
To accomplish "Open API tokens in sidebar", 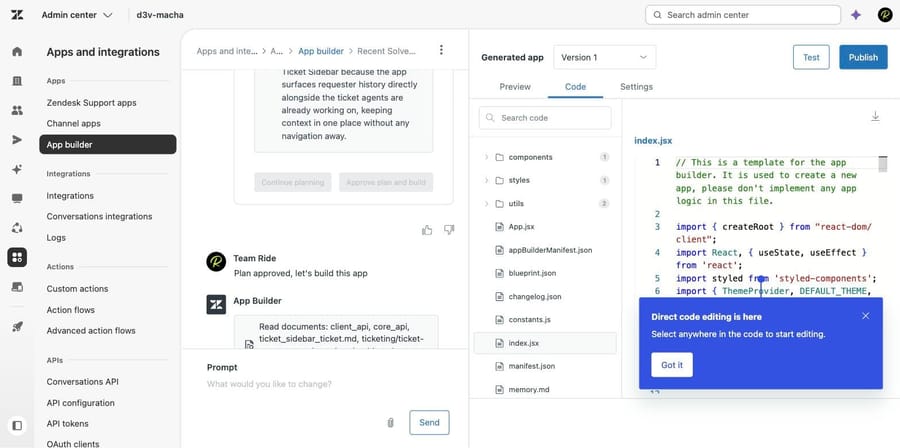I will (68, 423).
